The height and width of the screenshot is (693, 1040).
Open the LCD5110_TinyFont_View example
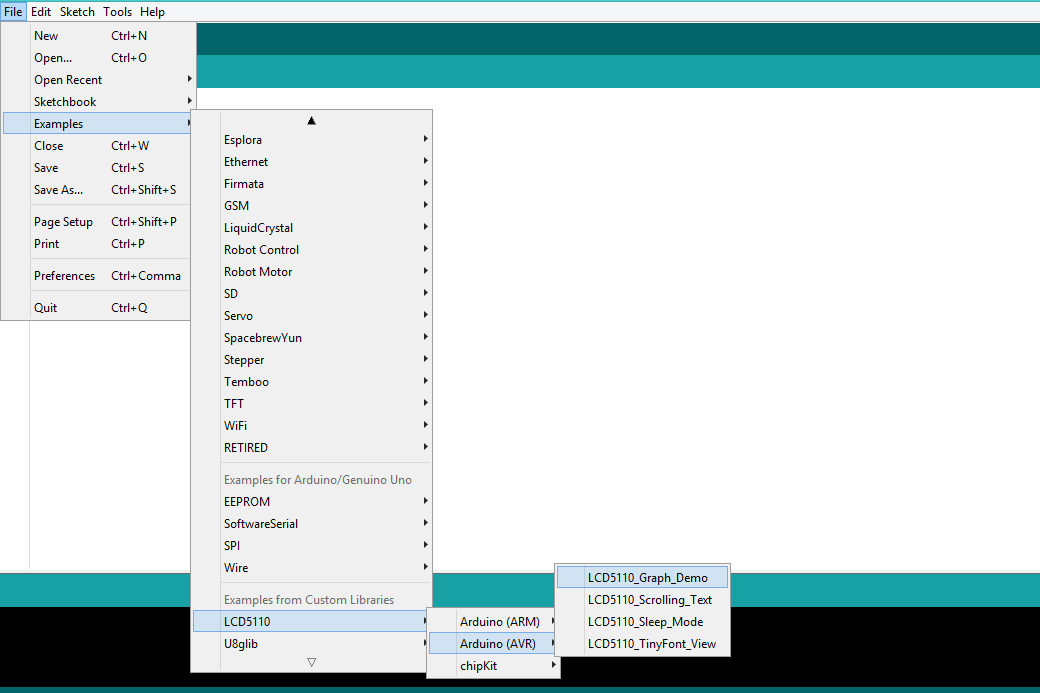pos(643,643)
